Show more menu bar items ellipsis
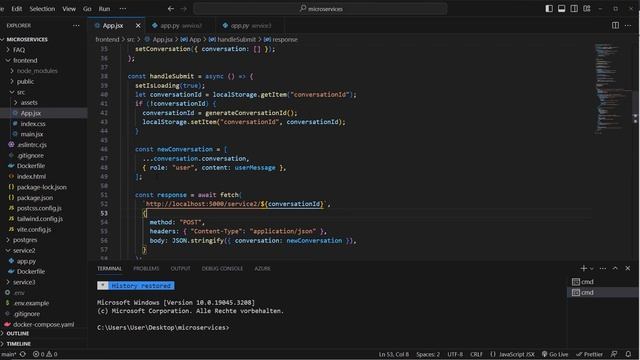The width and height of the screenshot is (640, 360). [x=122, y=9]
